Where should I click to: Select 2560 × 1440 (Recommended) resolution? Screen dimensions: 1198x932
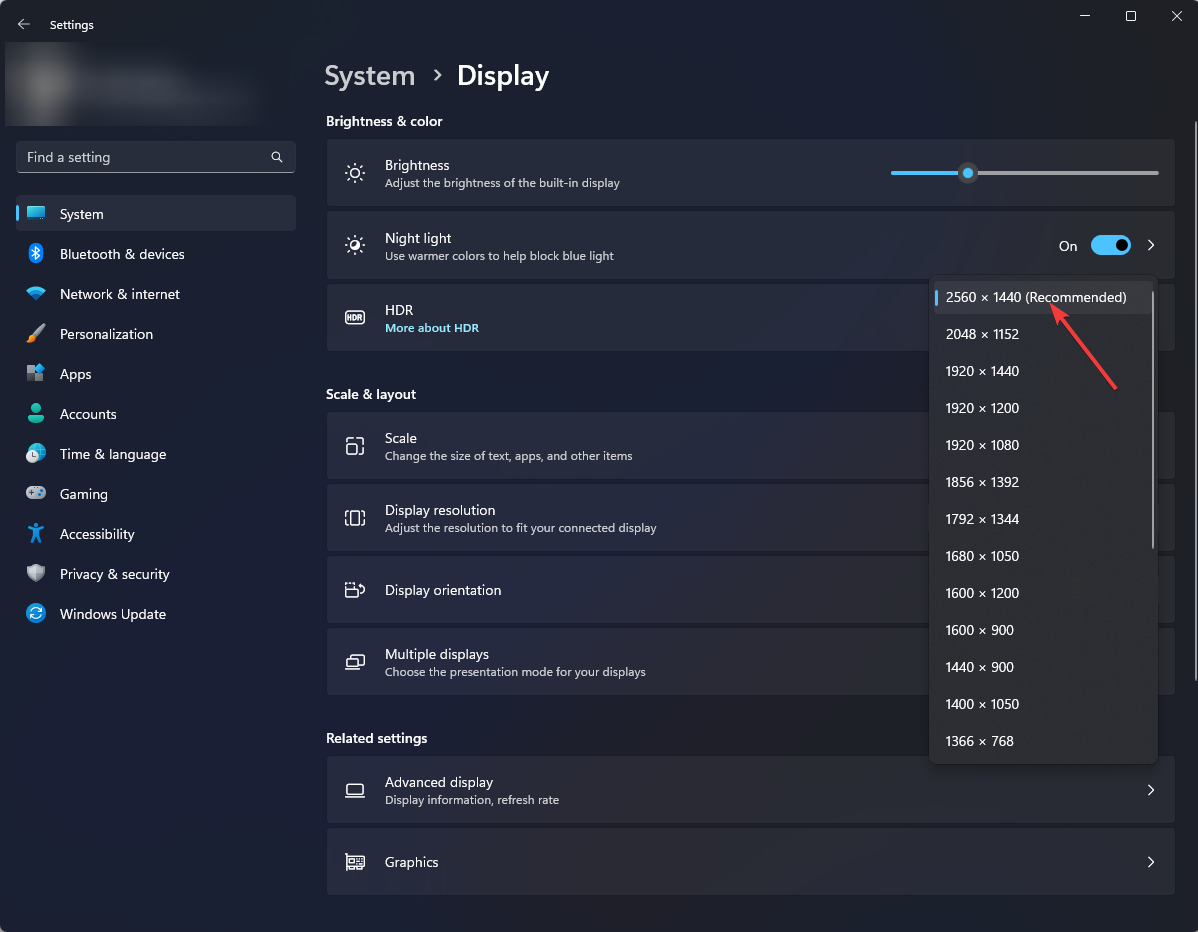tap(1042, 297)
